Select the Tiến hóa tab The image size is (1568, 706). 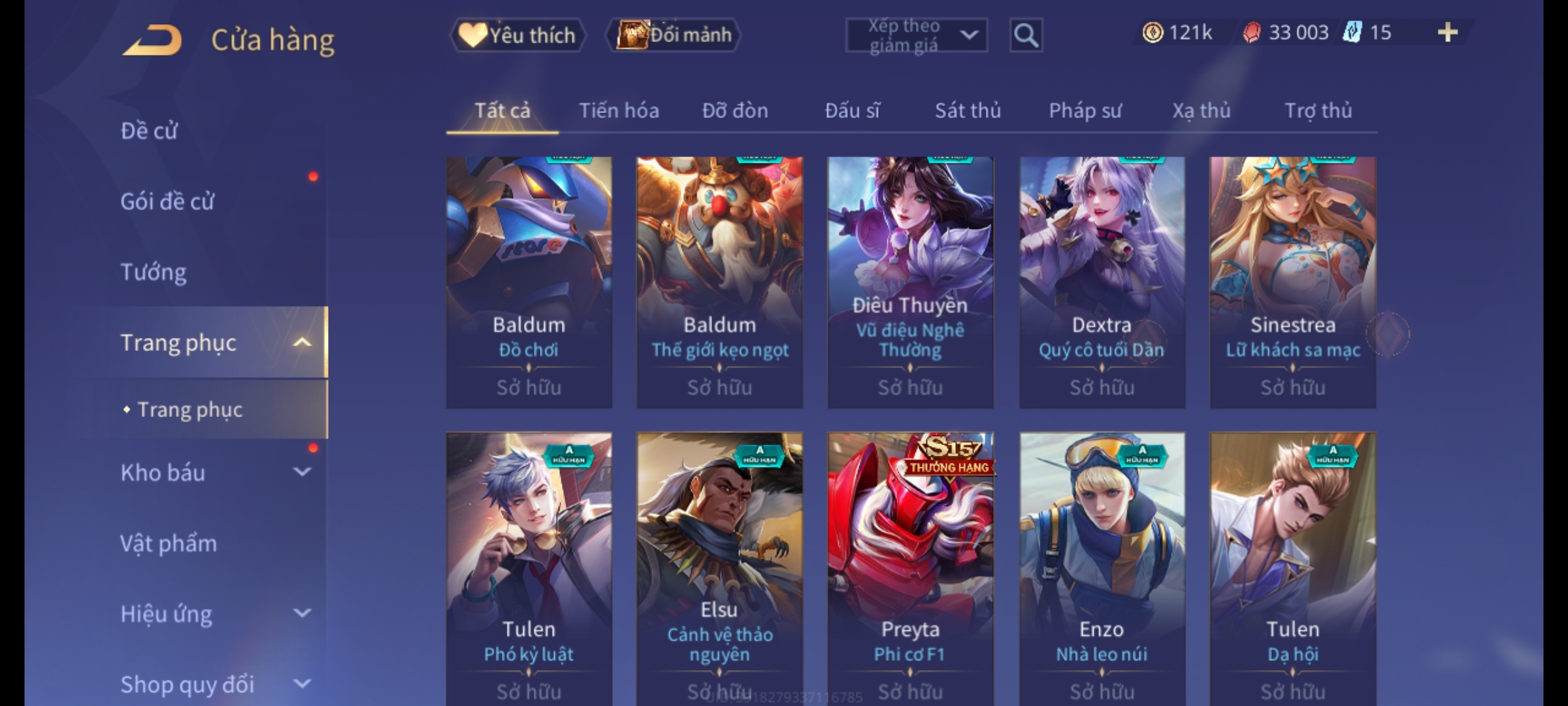(x=619, y=110)
